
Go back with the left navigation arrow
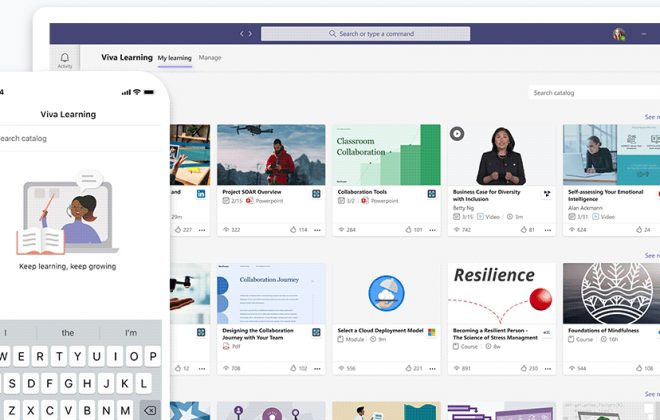242,34
